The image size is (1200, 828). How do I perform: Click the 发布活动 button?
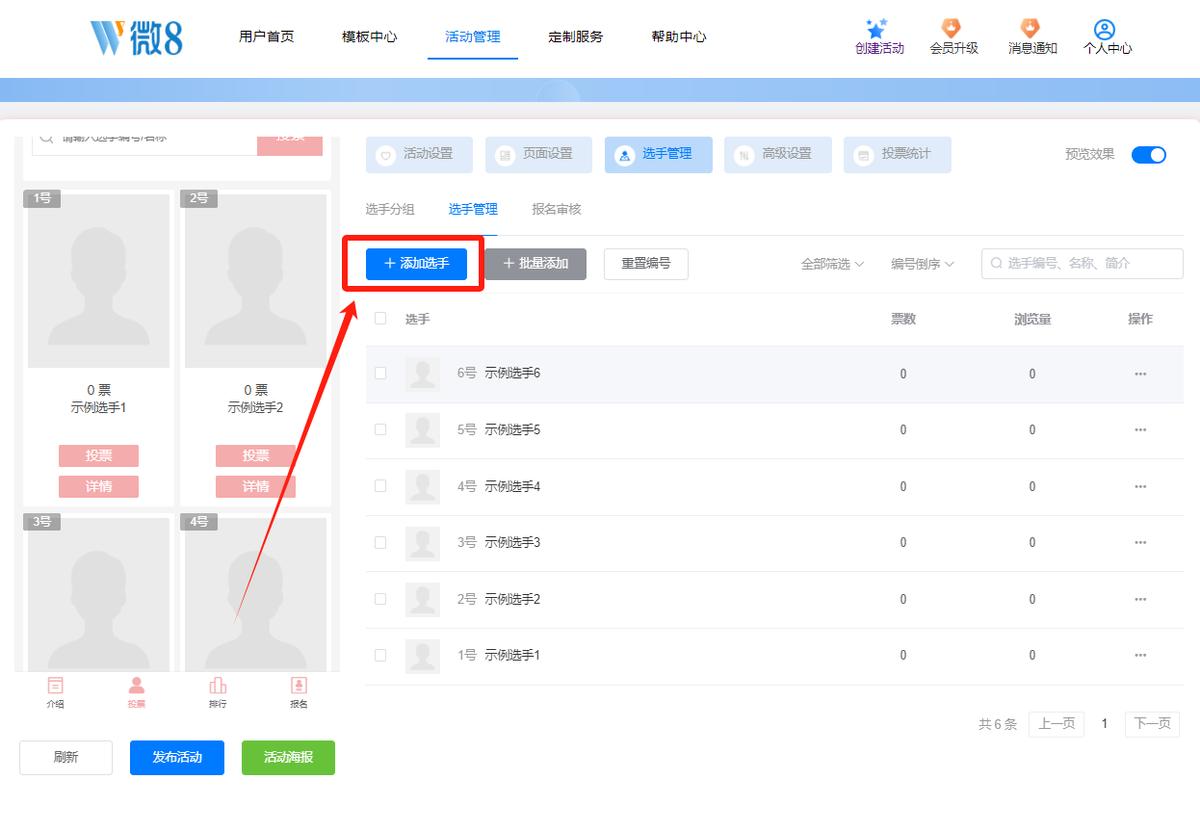[x=177, y=757]
